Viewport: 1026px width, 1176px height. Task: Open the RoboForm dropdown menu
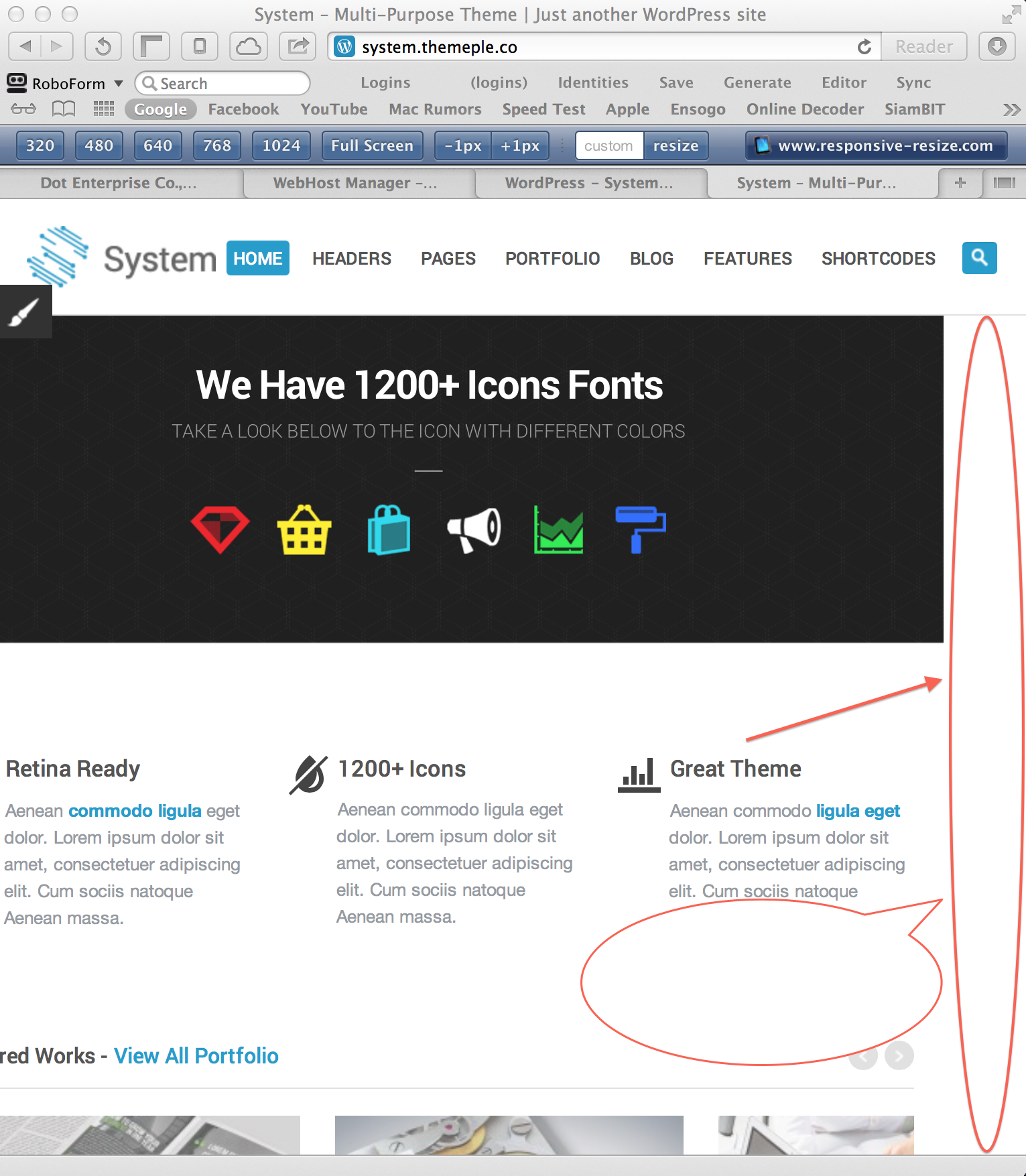pos(65,83)
